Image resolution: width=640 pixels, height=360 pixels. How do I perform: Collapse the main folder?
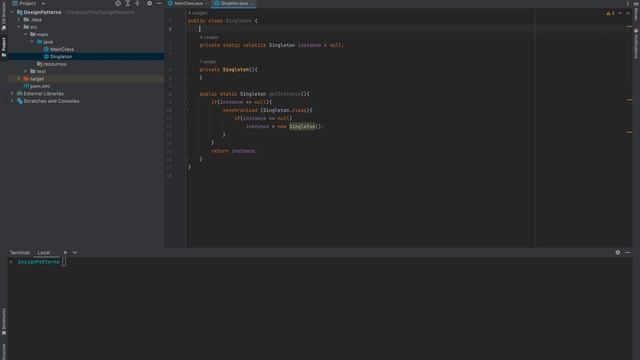(x=25, y=34)
